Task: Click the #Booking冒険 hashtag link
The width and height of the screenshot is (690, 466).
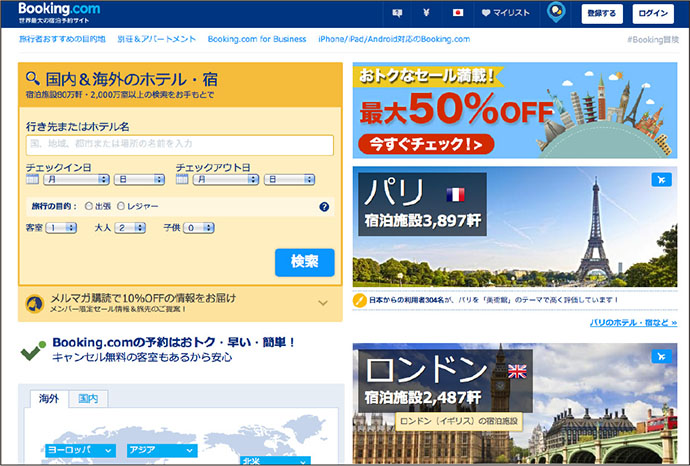Action: (653, 40)
